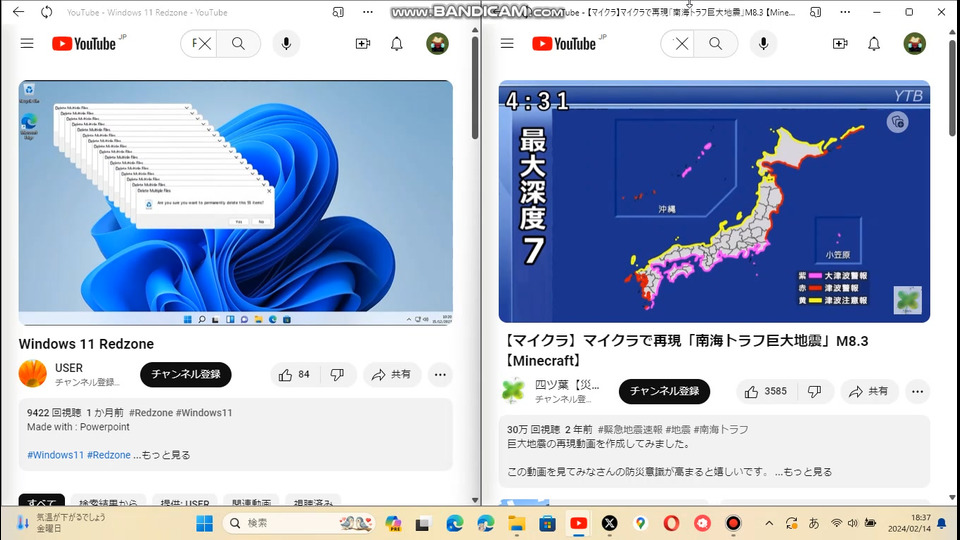Open more actions for the earthquake video
The image size is (960, 540).
point(917,391)
